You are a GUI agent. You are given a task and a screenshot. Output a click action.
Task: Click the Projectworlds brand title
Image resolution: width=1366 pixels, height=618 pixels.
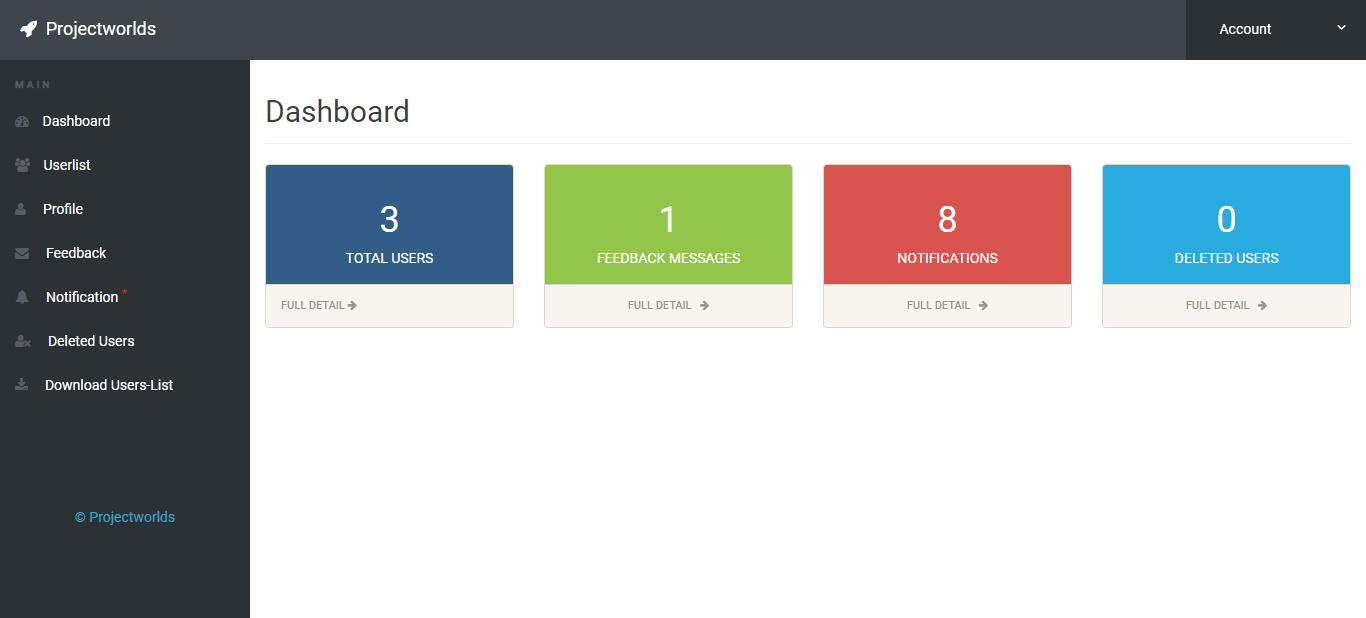101,29
